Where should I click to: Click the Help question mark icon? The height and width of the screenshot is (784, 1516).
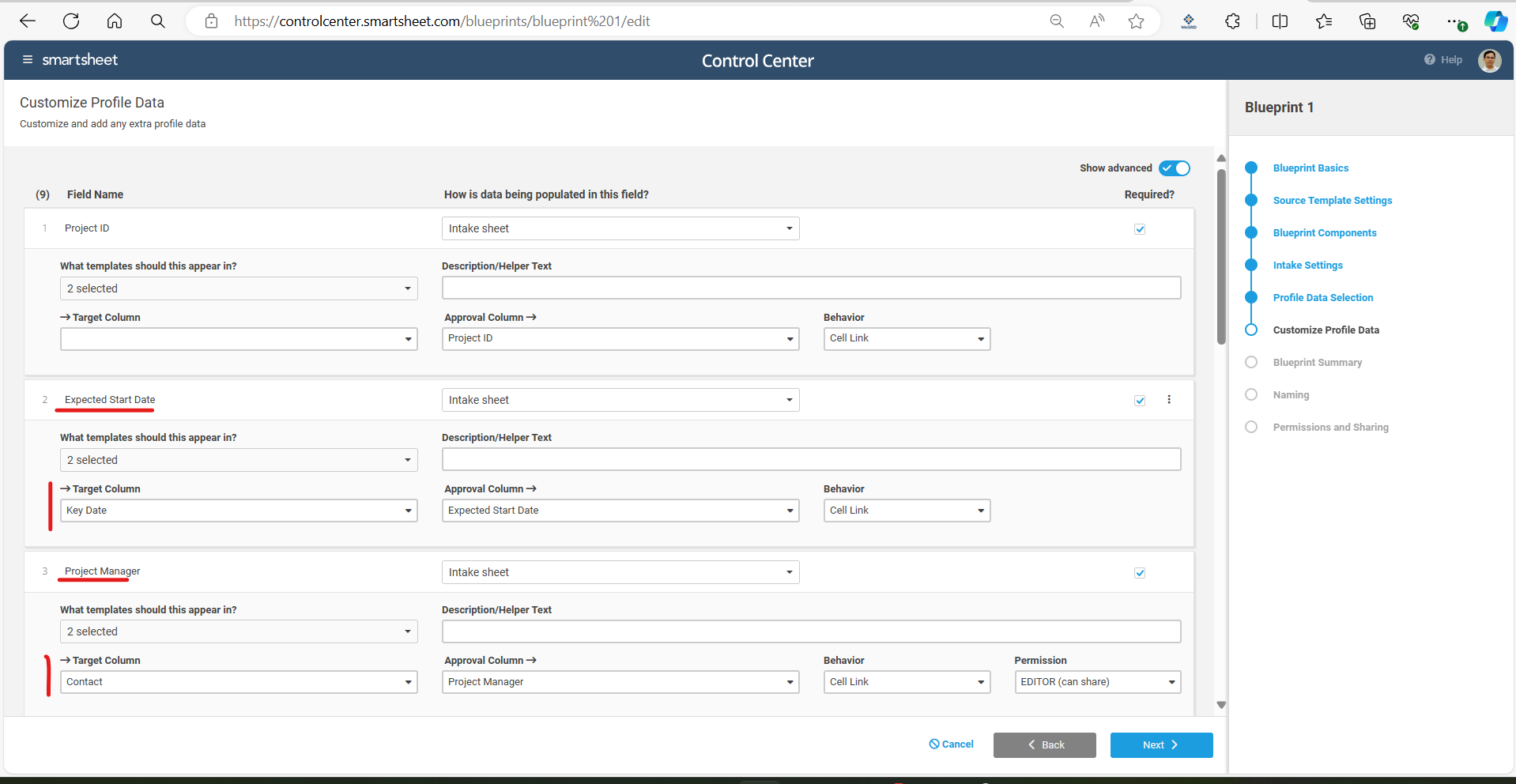click(x=1430, y=60)
